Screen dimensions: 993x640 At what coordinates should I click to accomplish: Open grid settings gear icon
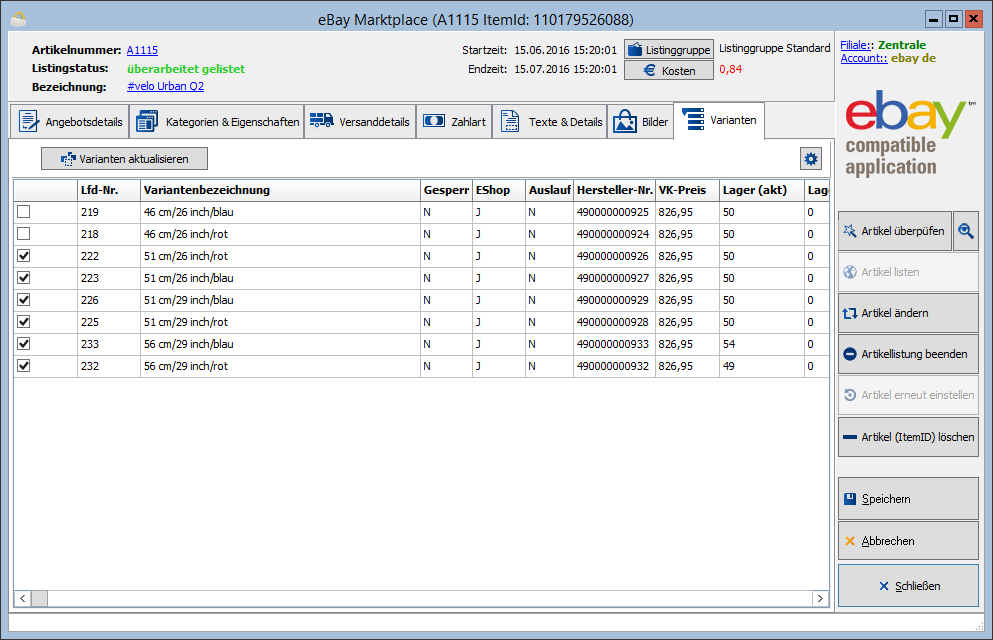[x=811, y=159]
